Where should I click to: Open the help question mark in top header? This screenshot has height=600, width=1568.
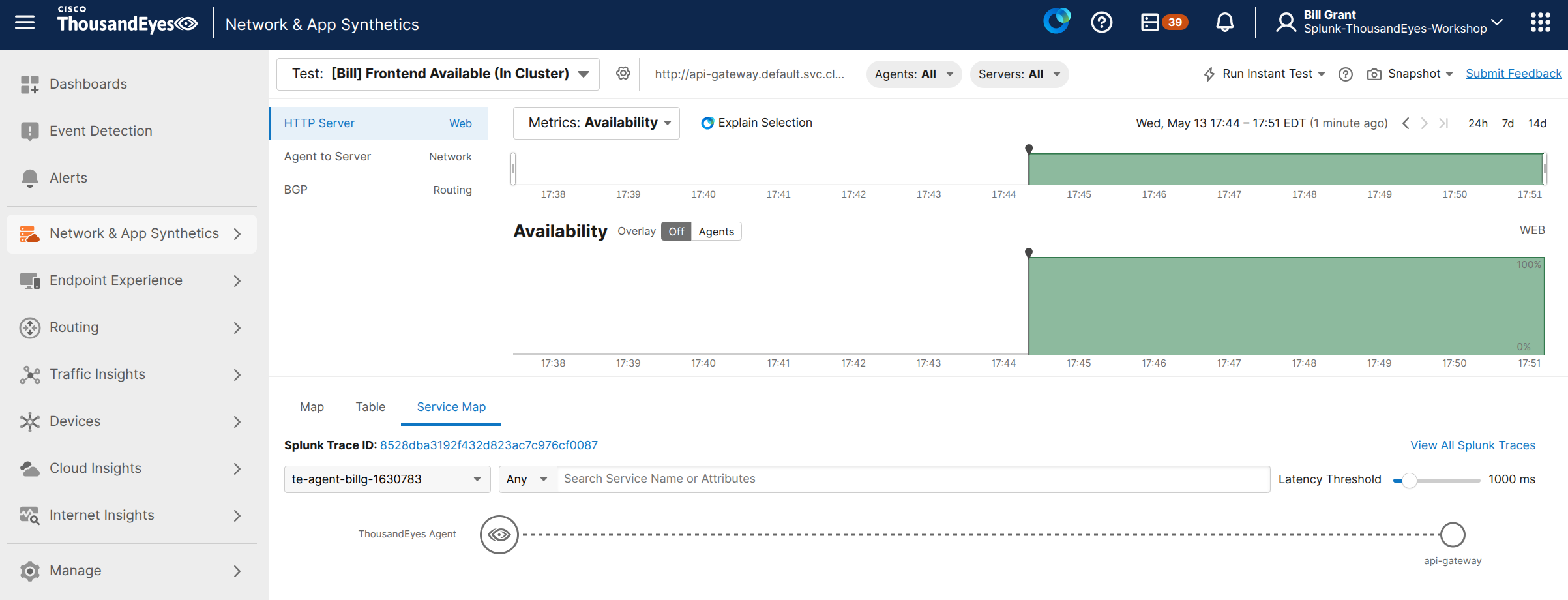tap(1102, 23)
